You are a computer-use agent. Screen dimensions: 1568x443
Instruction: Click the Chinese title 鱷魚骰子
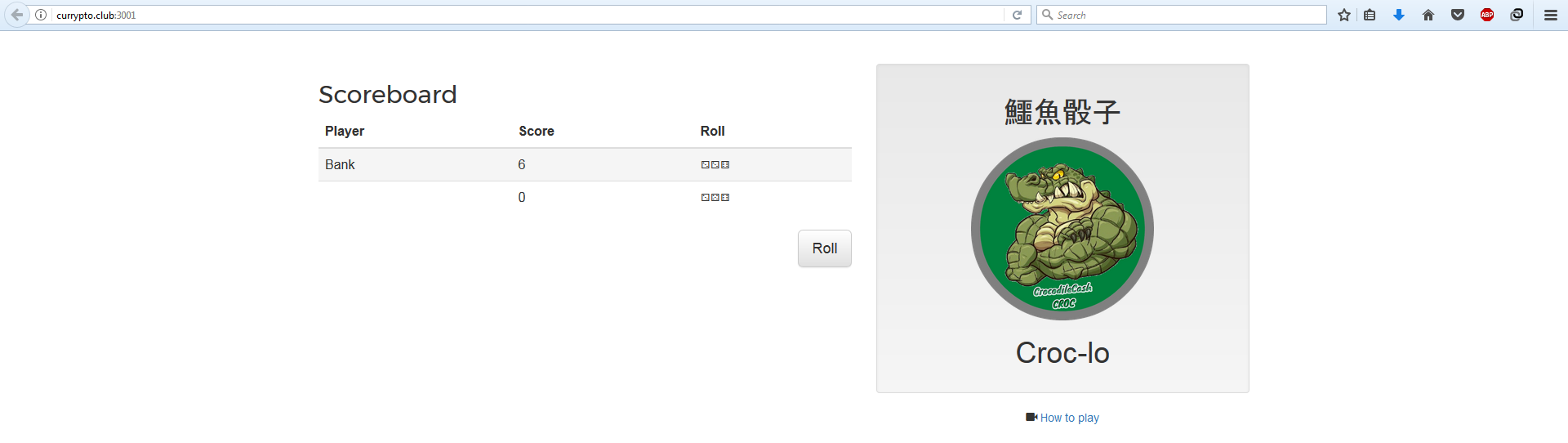pyautogui.click(x=1062, y=112)
